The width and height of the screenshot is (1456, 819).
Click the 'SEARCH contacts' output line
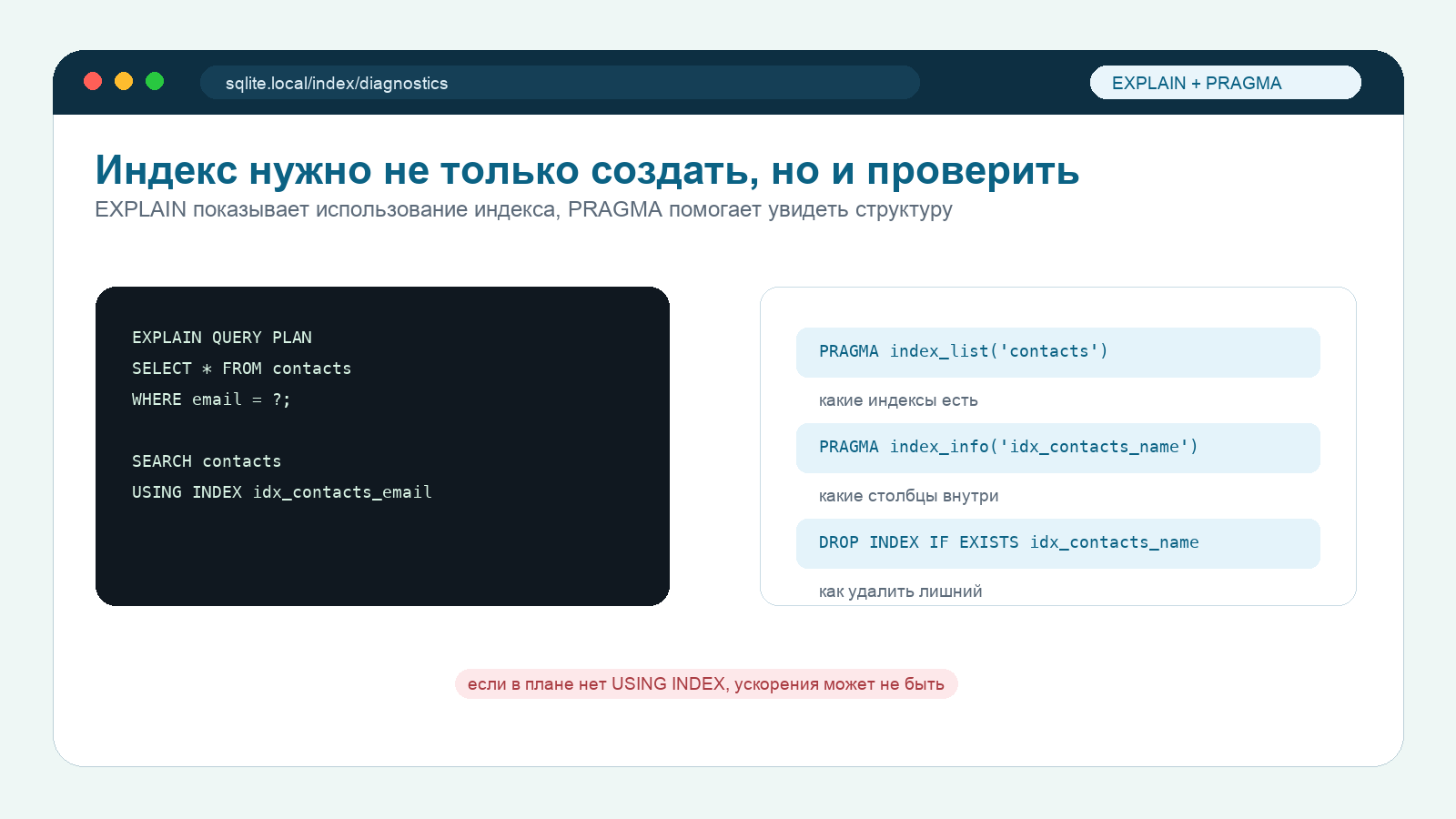pos(207,461)
